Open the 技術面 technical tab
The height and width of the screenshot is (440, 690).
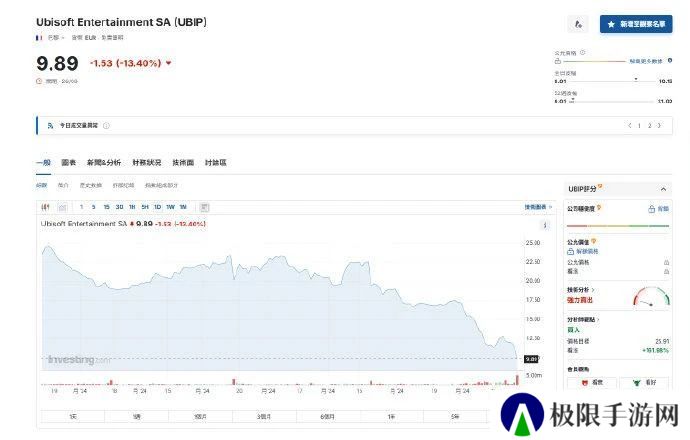click(183, 163)
